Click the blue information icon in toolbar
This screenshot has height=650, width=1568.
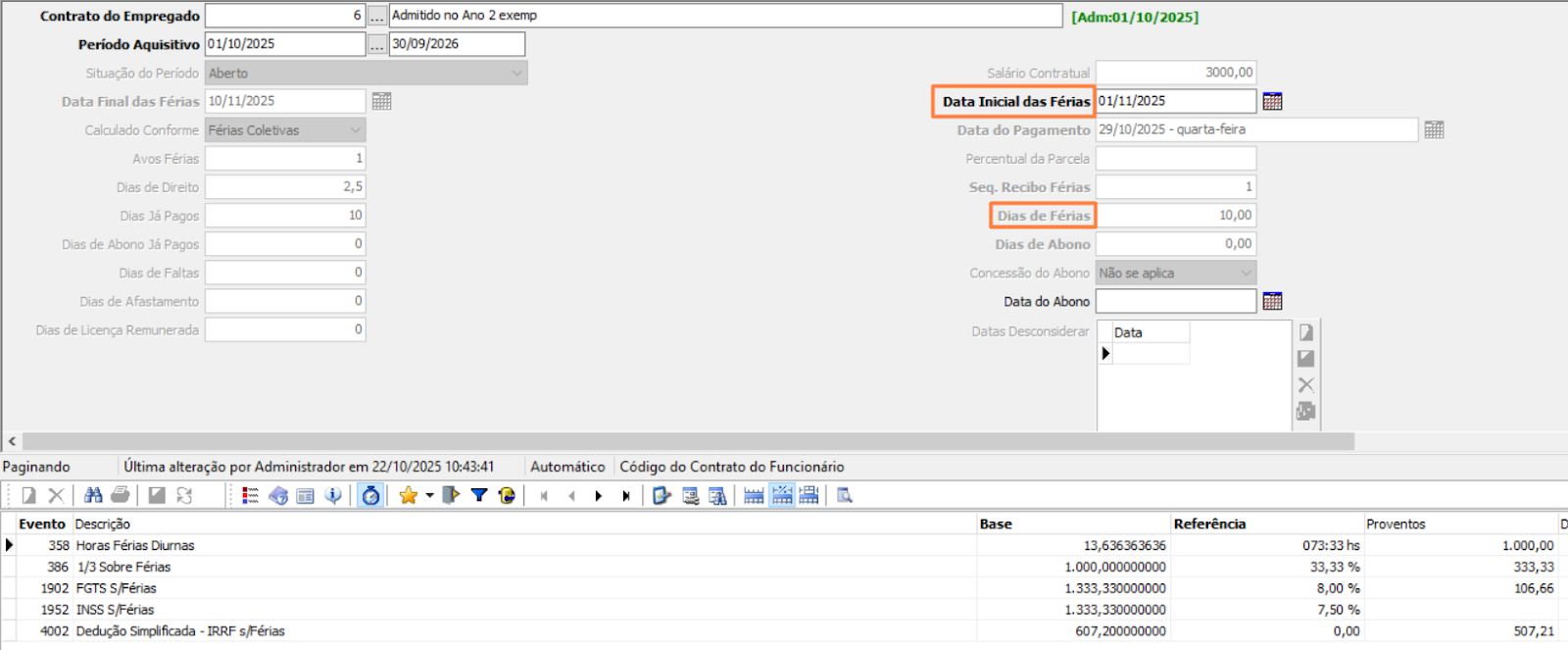[x=334, y=496]
